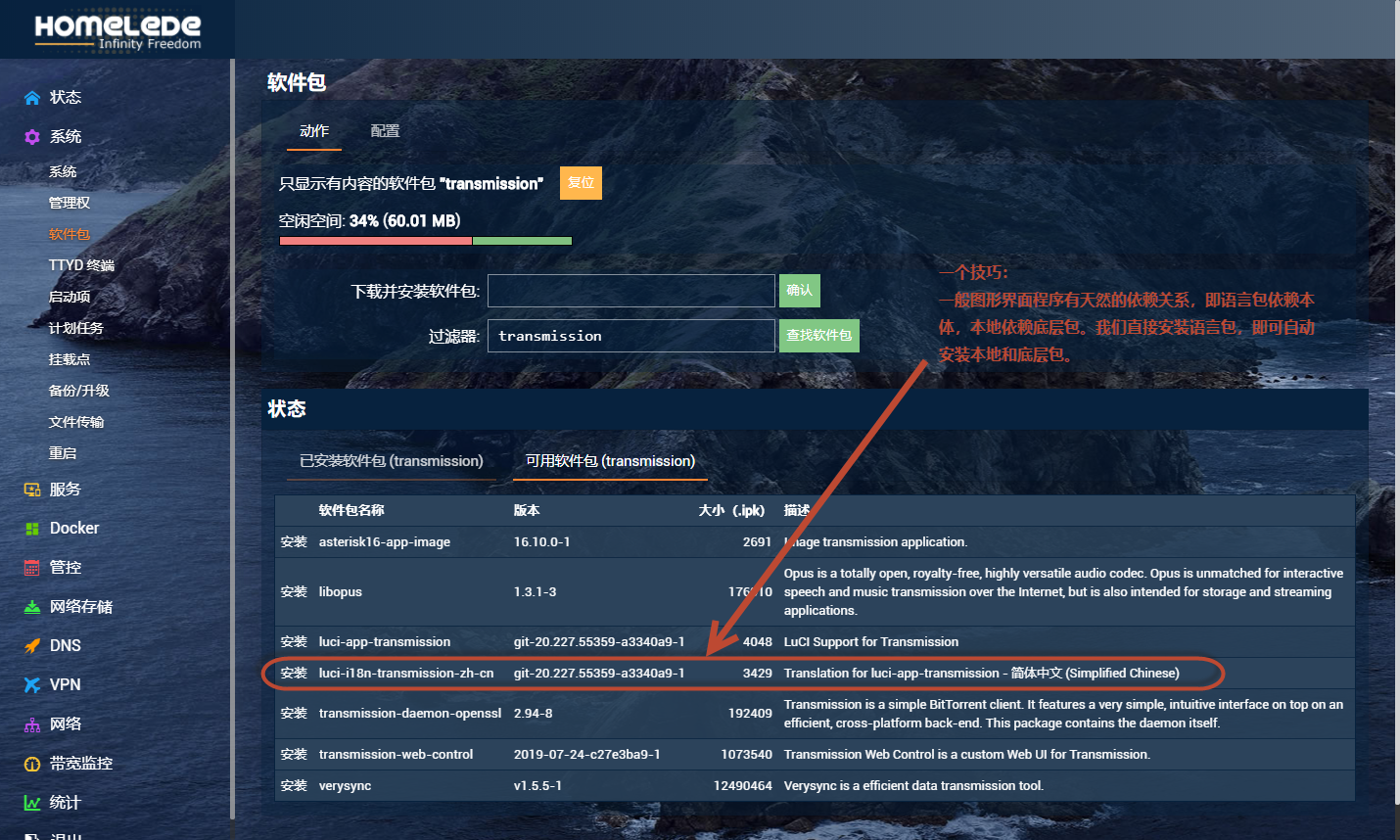Click the 版本 column header
Image resolution: width=1400 pixels, height=840 pixels.
[x=527, y=511]
